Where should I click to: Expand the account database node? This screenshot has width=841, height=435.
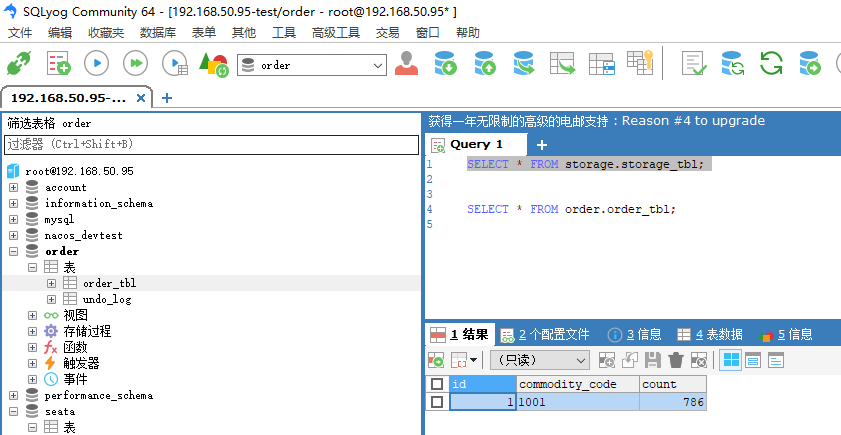13,188
